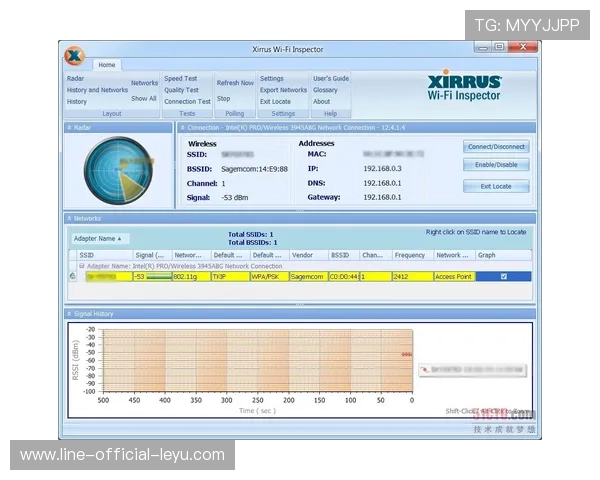Collapse the Adapter Name group row
Screen dimensions: 600x480
coord(82,266)
